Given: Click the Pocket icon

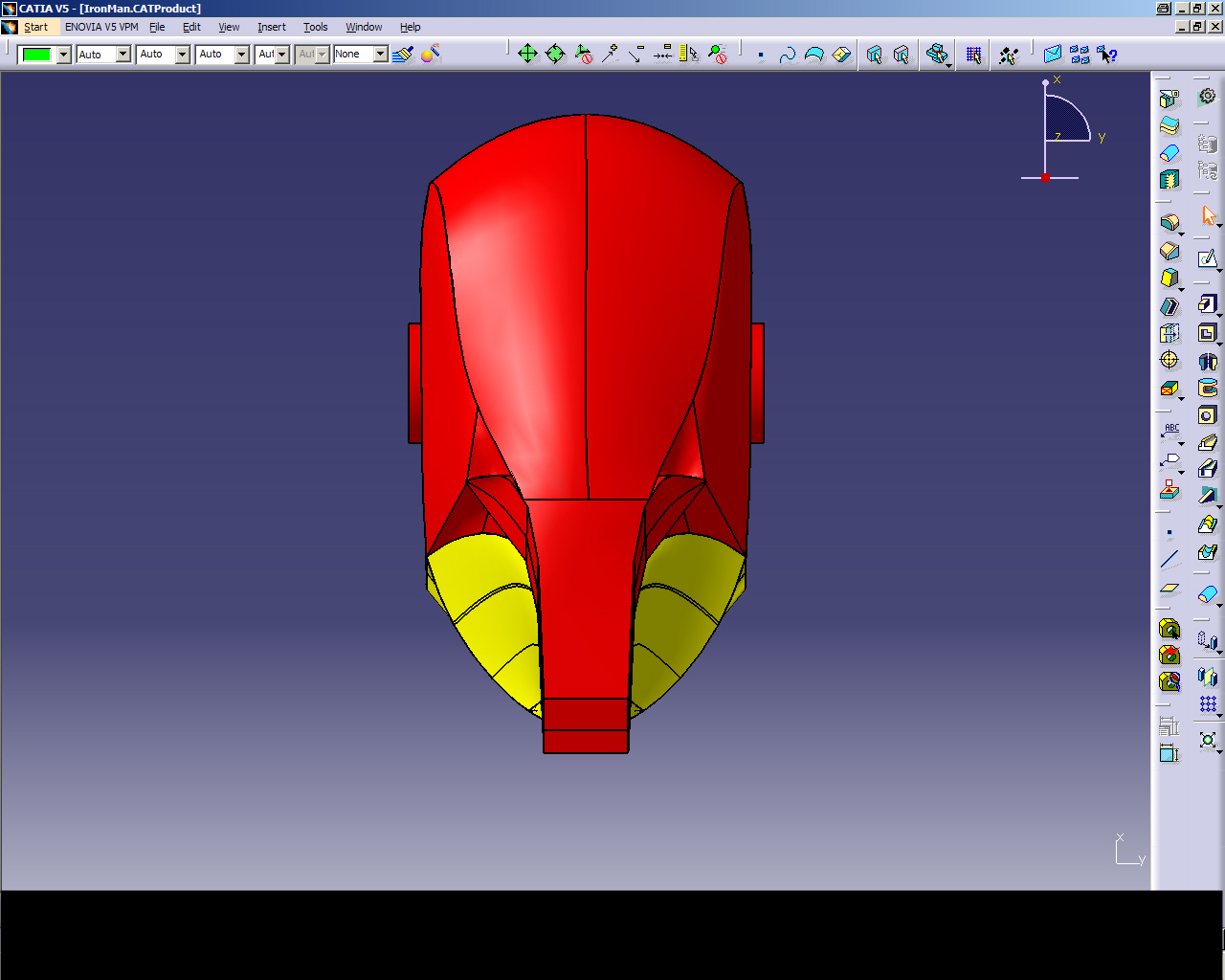Looking at the screenshot, I should (1208, 333).
